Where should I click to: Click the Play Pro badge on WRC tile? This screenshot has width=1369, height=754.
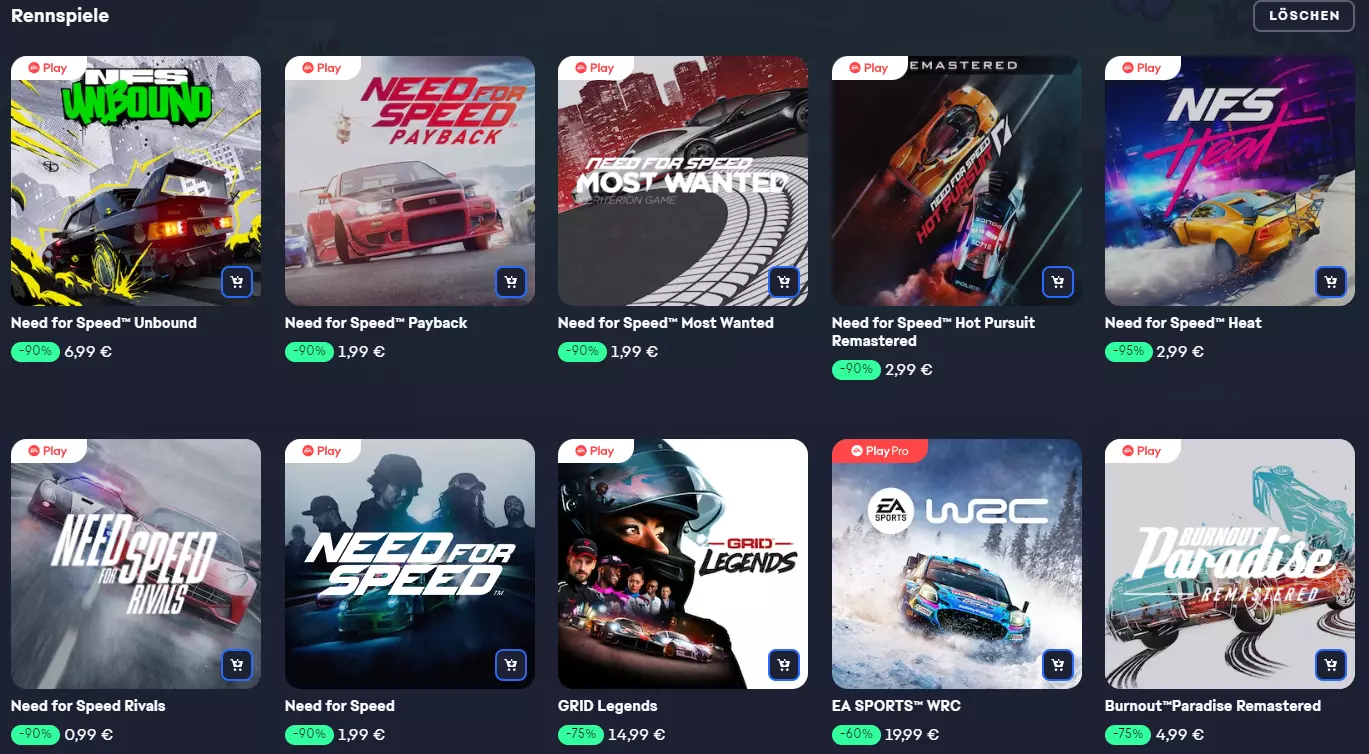879,451
